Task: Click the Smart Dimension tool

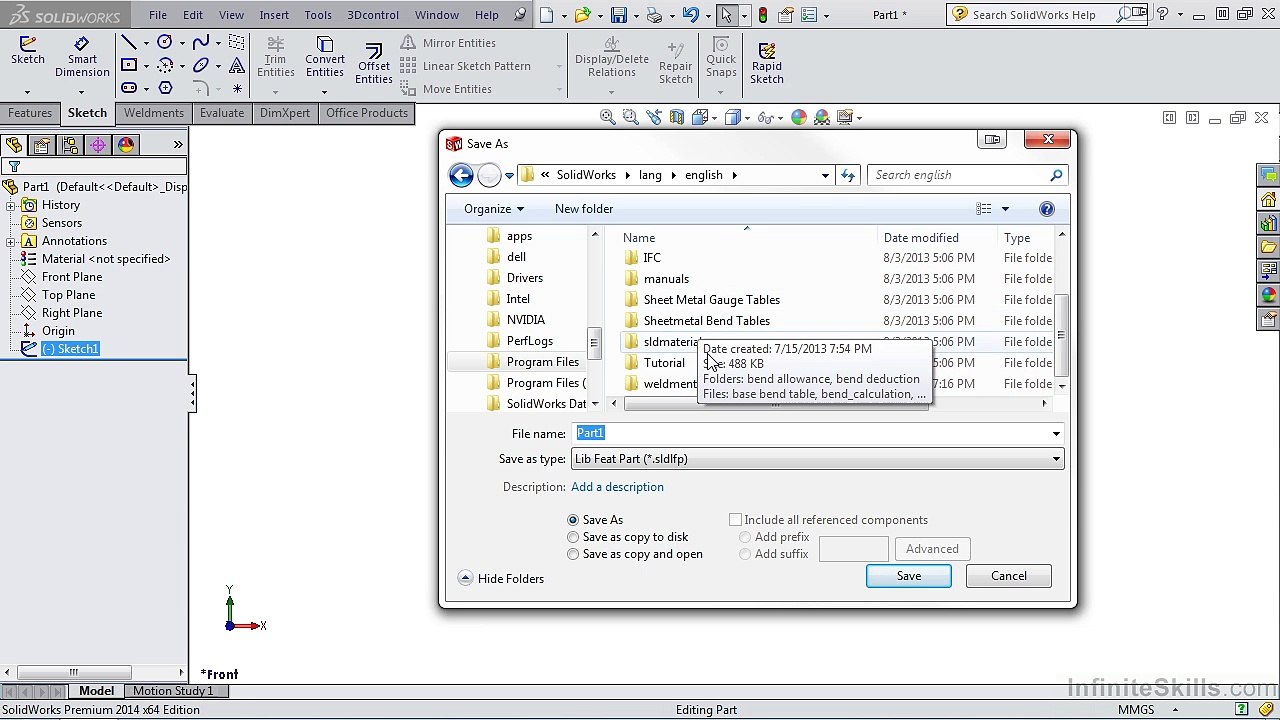Action: point(82,58)
